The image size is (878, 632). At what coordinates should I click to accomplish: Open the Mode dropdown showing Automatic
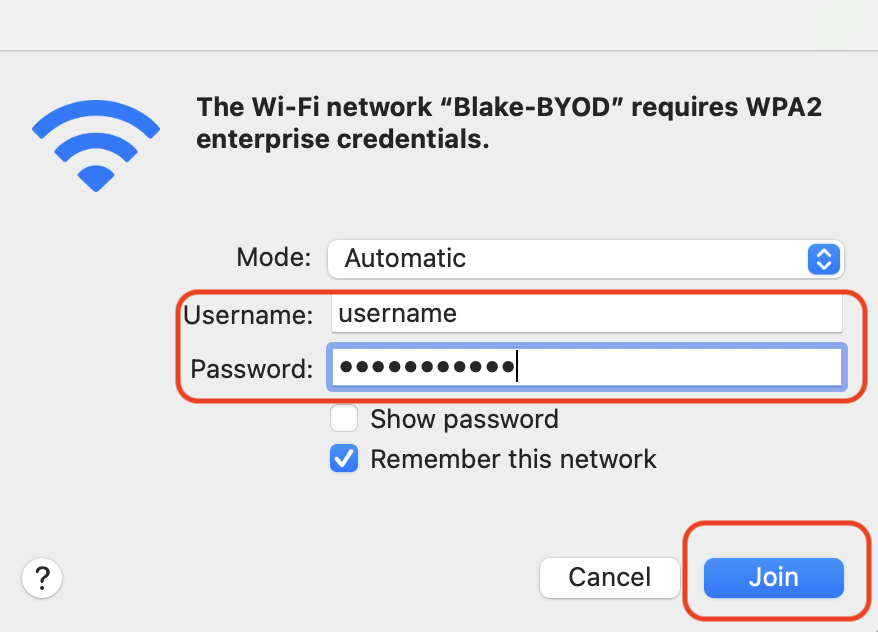point(585,259)
